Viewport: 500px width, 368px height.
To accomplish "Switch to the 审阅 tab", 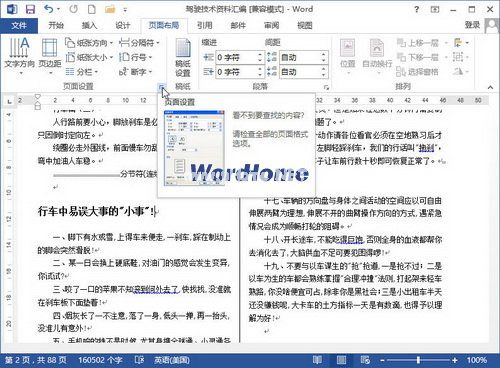I will click(x=271, y=25).
